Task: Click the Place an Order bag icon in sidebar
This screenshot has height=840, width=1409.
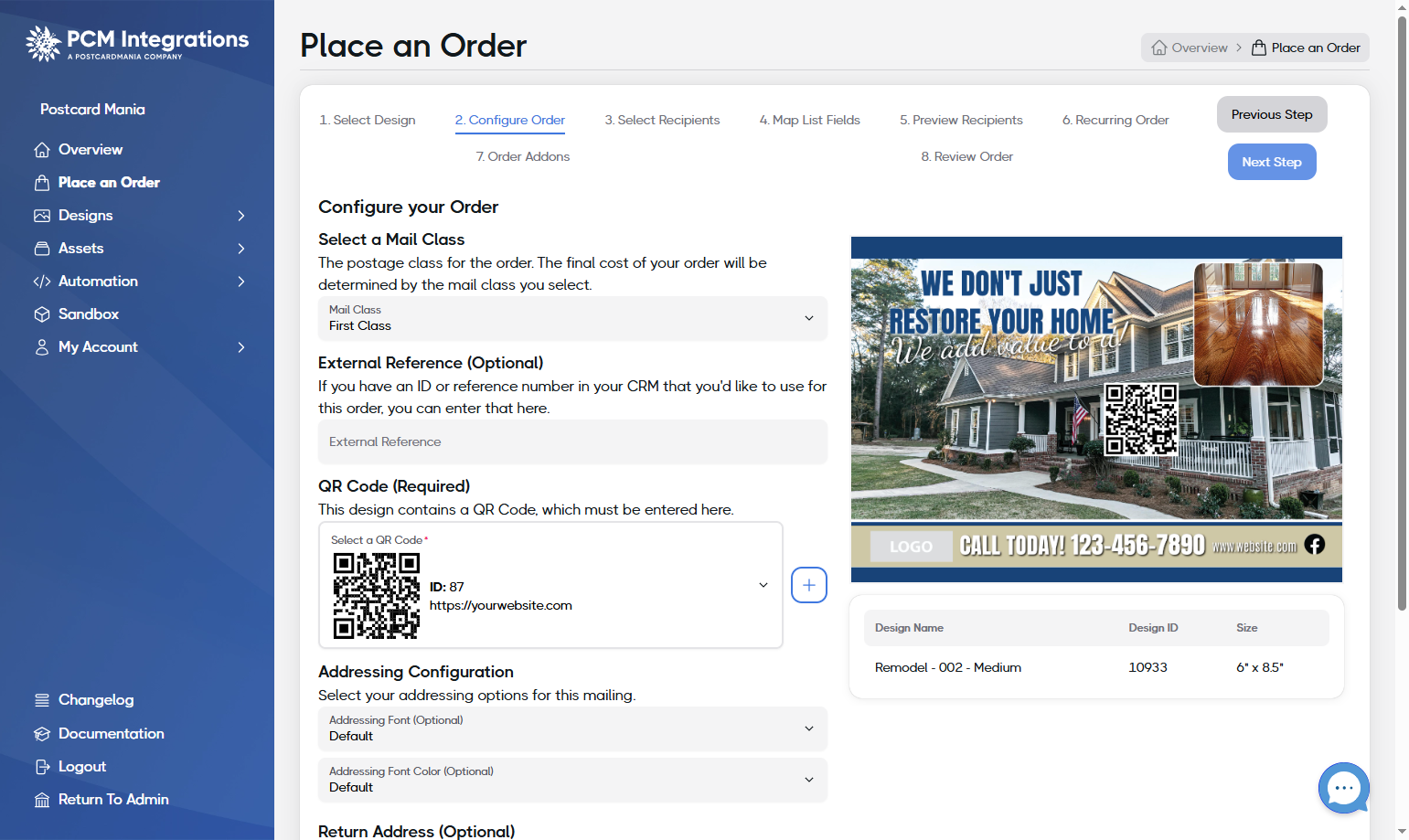Action: tap(42, 183)
